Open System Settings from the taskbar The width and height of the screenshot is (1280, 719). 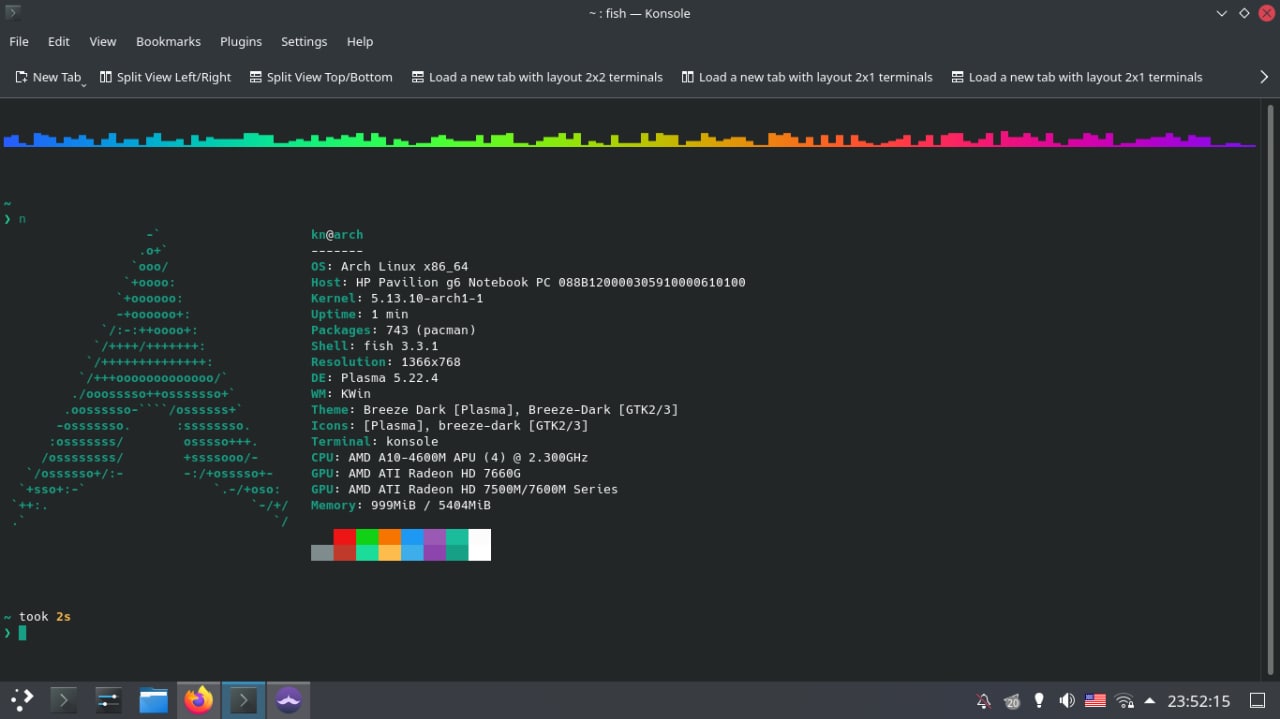pyautogui.click(x=108, y=700)
